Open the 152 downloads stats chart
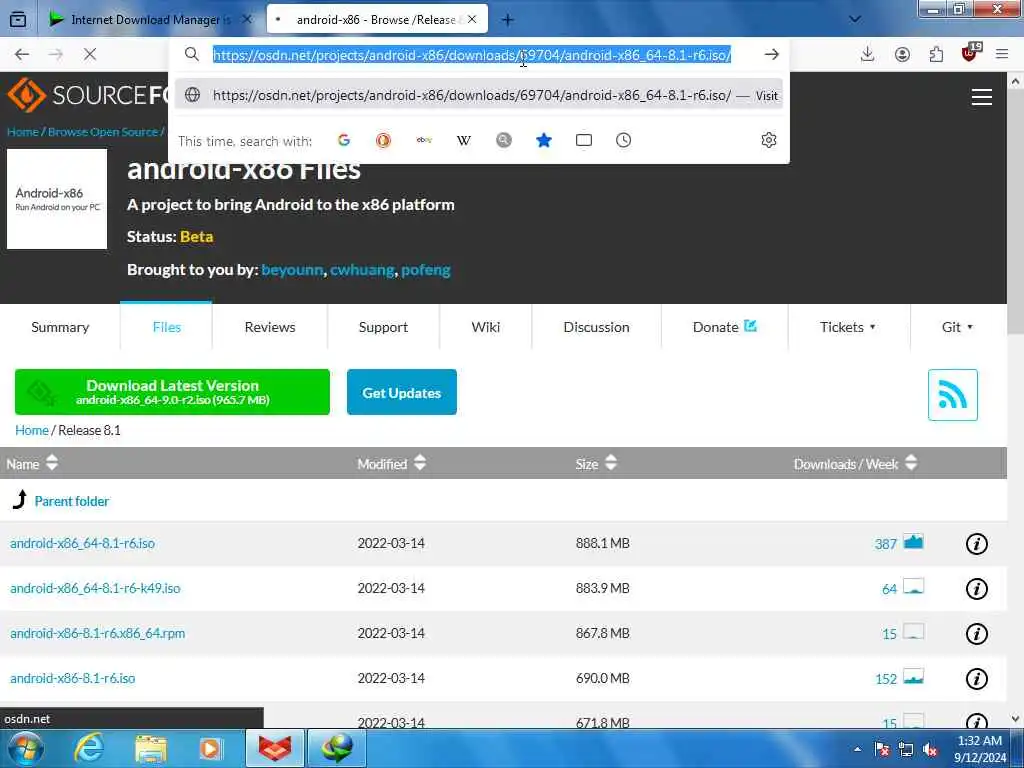Image resolution: width=1024 pixels, height=768 pixels. coord(913,677)
